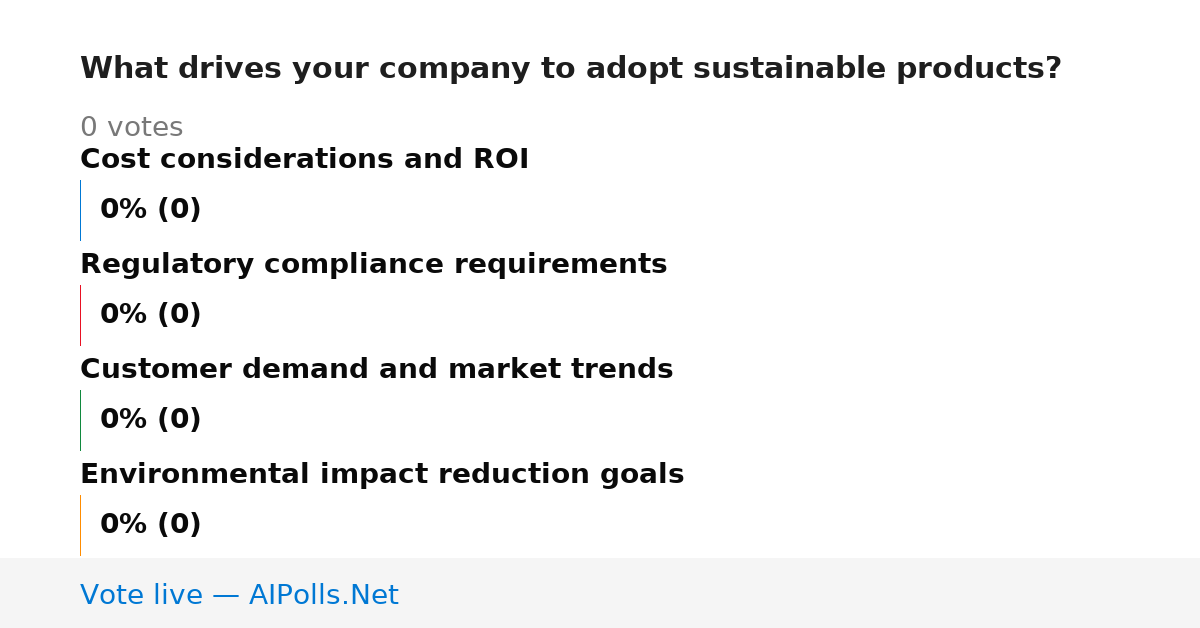1200x628 pixels.
Task: Click the green bar under Customer demand
Action: click(x=80, y=420)
